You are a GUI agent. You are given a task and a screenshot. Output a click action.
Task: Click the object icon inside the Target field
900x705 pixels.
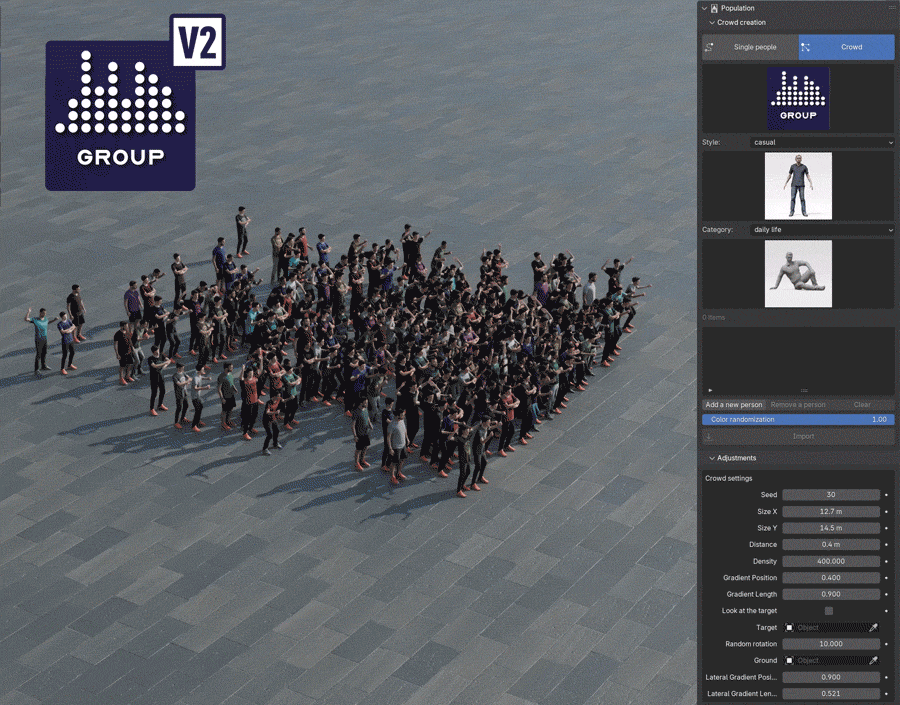(789, 628)
